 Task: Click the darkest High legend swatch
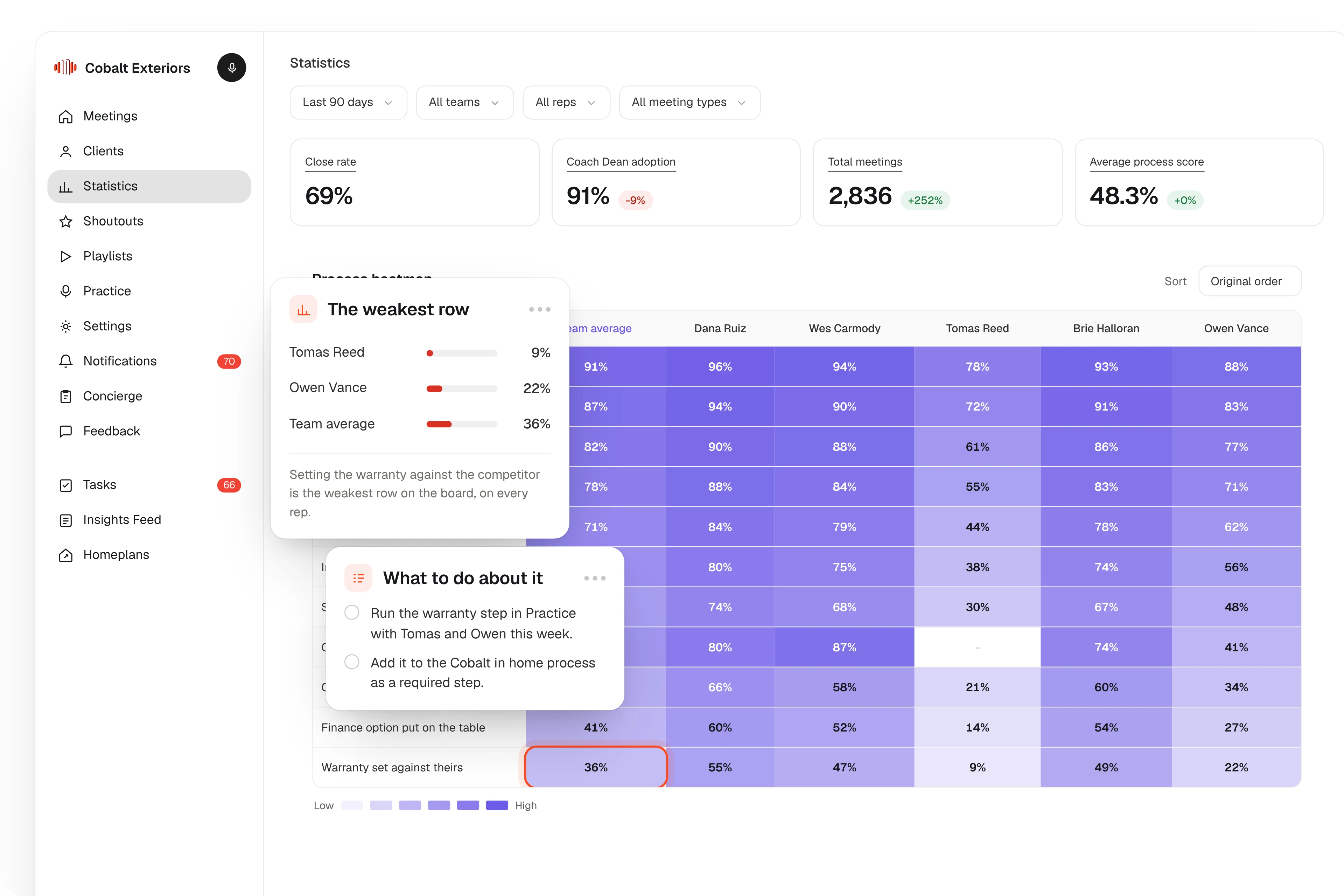pyautogui.click(x=497, y=805)
